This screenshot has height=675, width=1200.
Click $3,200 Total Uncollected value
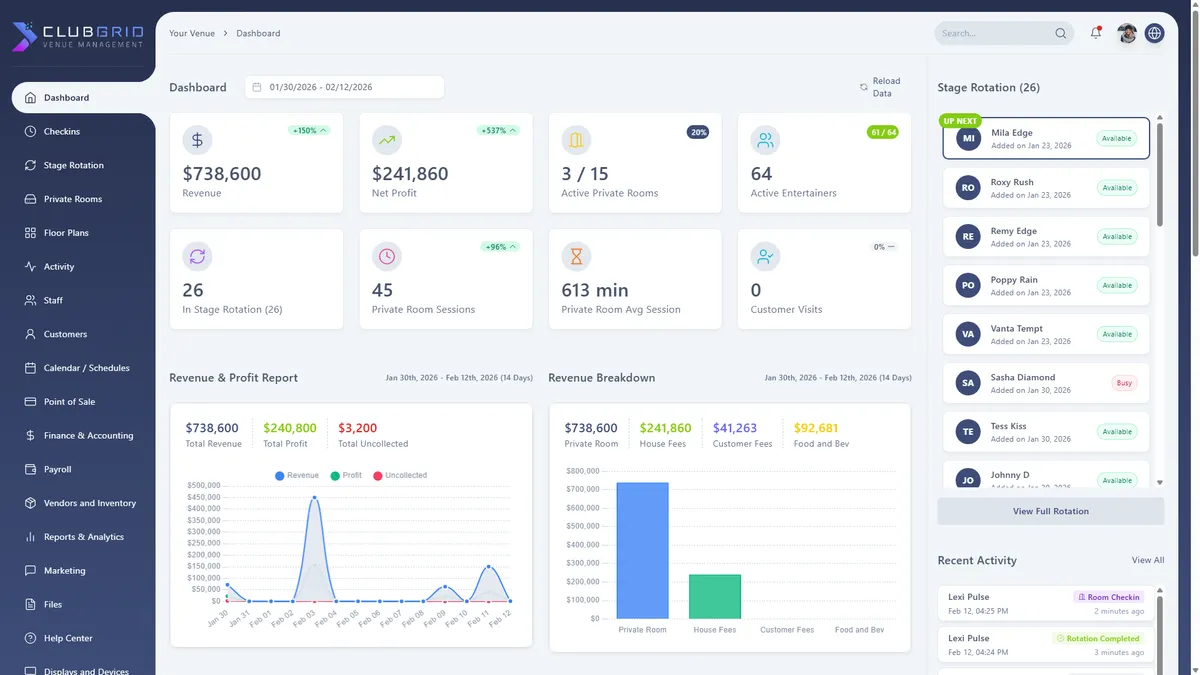(358, 428)
